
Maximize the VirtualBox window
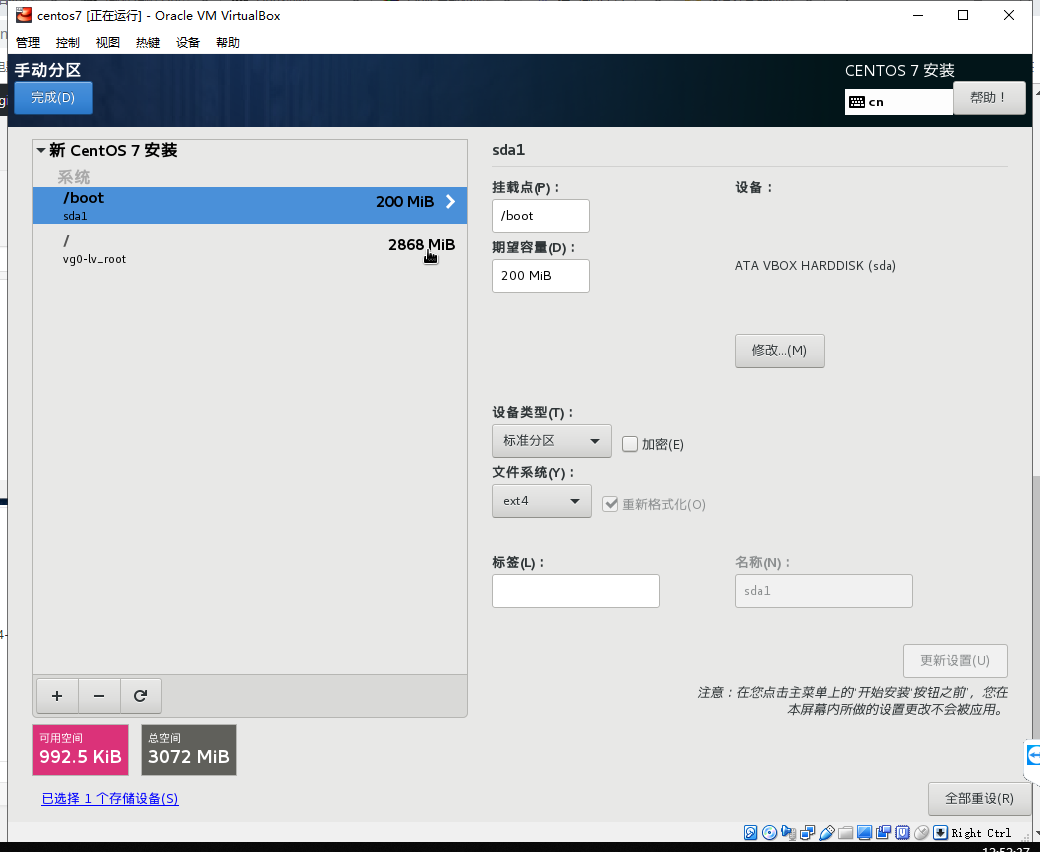pyautogui.click(x=963, y=15)
